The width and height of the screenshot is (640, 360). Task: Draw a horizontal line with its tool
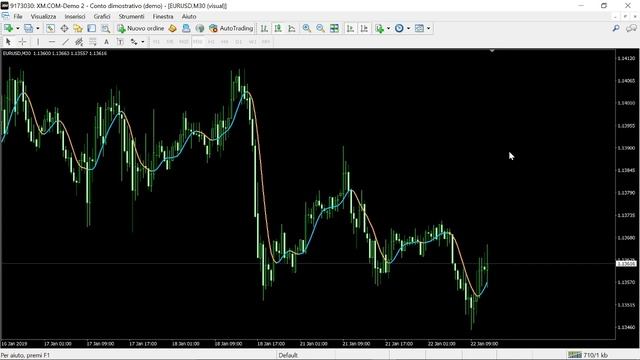[x=52, y=42]
